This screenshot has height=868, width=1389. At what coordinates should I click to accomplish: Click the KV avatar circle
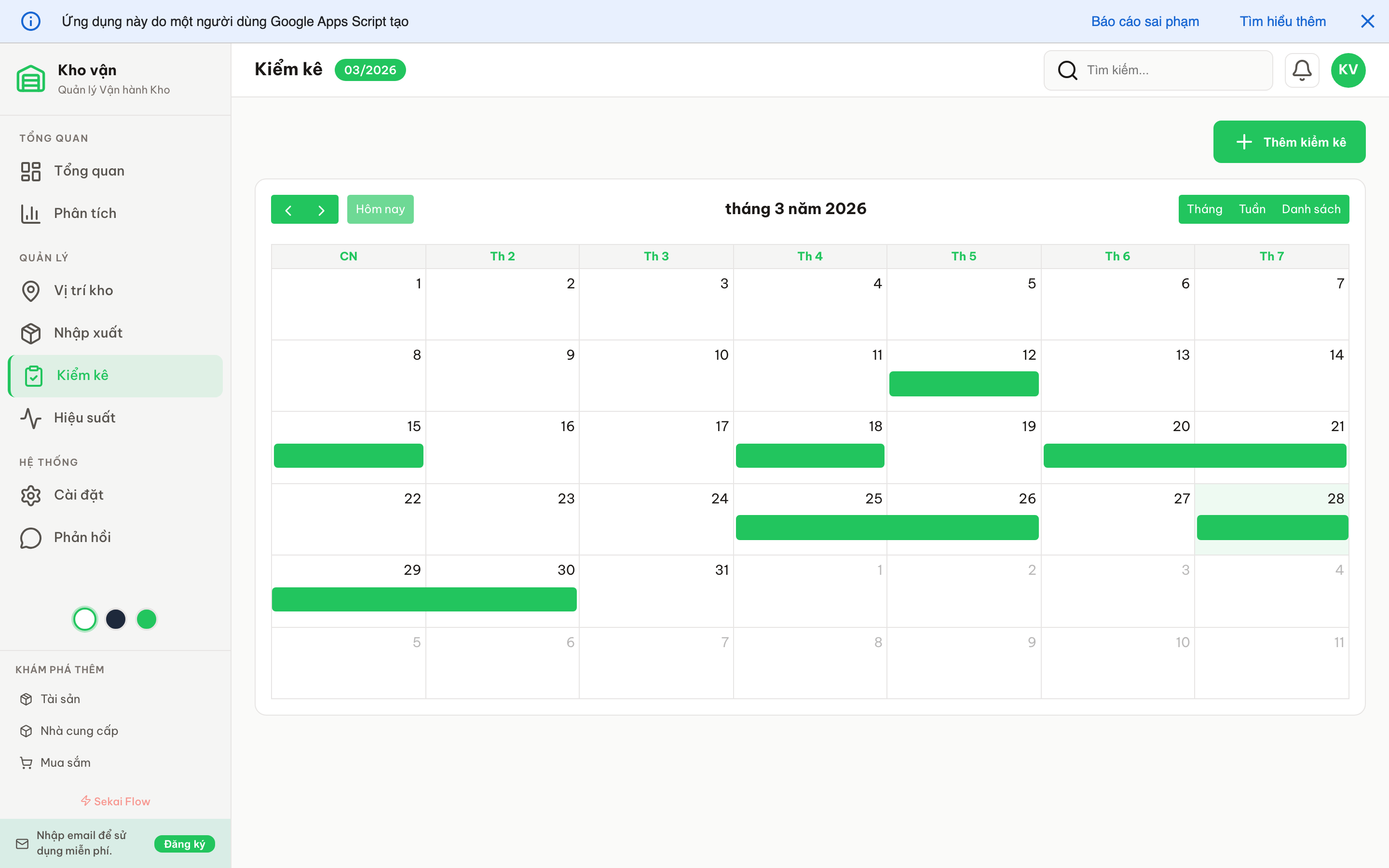coord(1348,69)
